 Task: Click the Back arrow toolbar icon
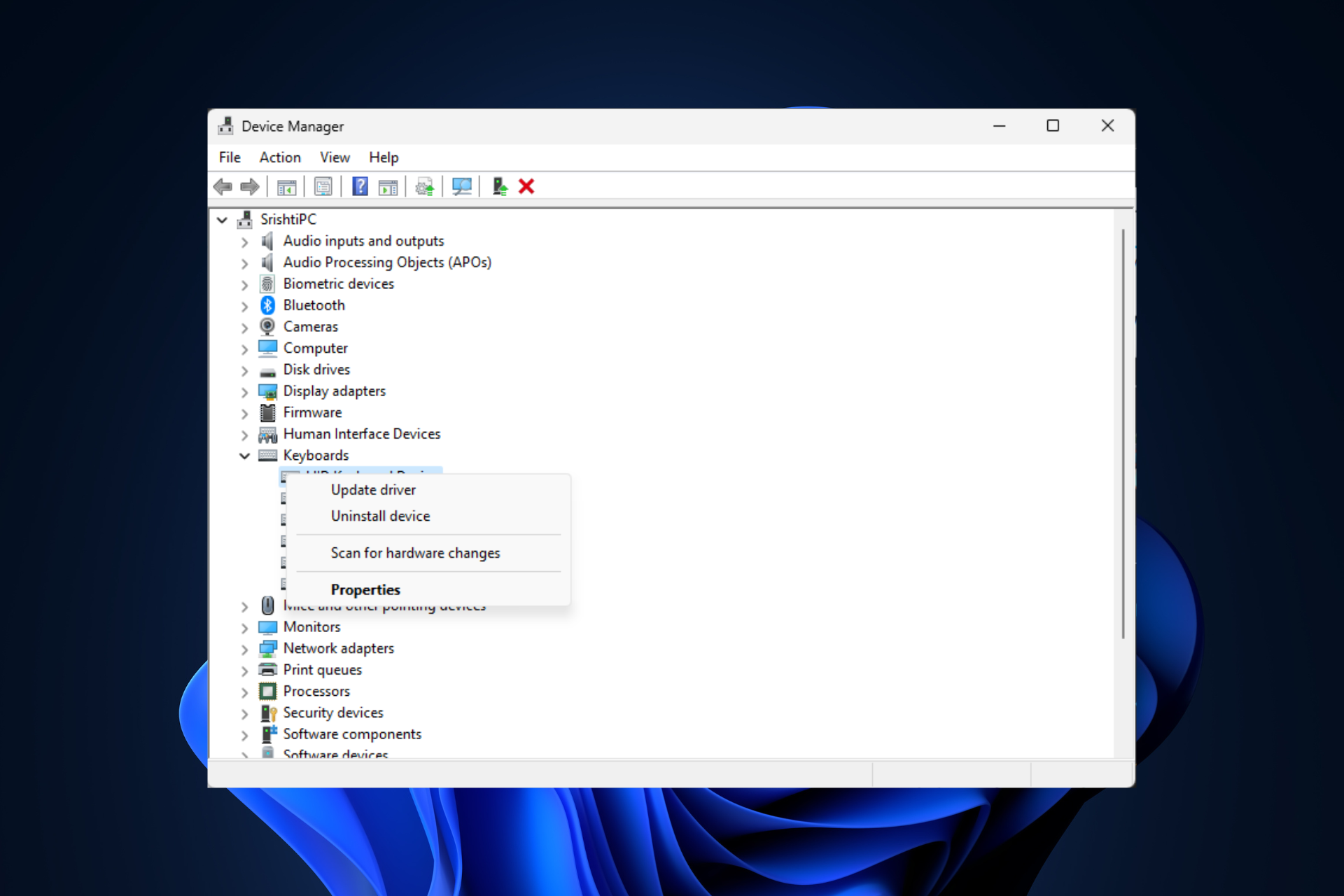(223, 187)
